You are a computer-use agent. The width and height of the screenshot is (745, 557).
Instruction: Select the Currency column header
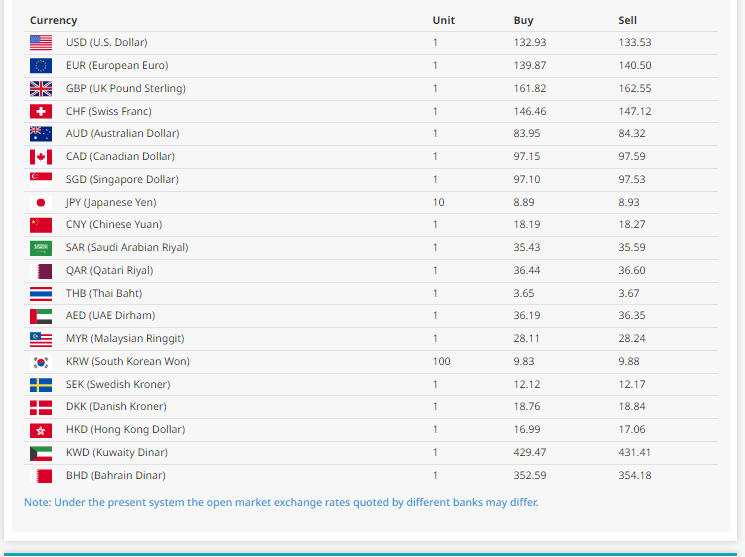53,20
